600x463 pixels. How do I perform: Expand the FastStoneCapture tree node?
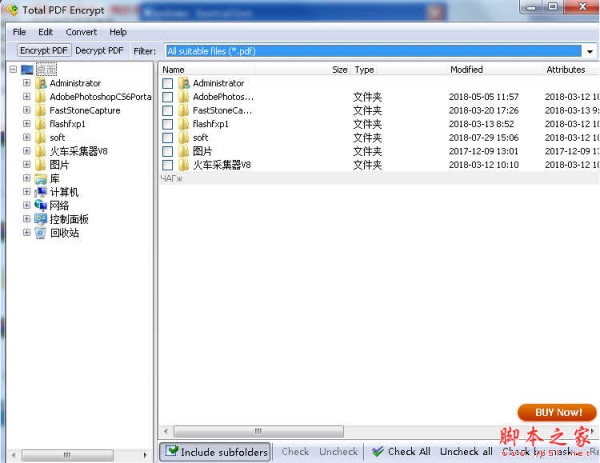[26, 110]
